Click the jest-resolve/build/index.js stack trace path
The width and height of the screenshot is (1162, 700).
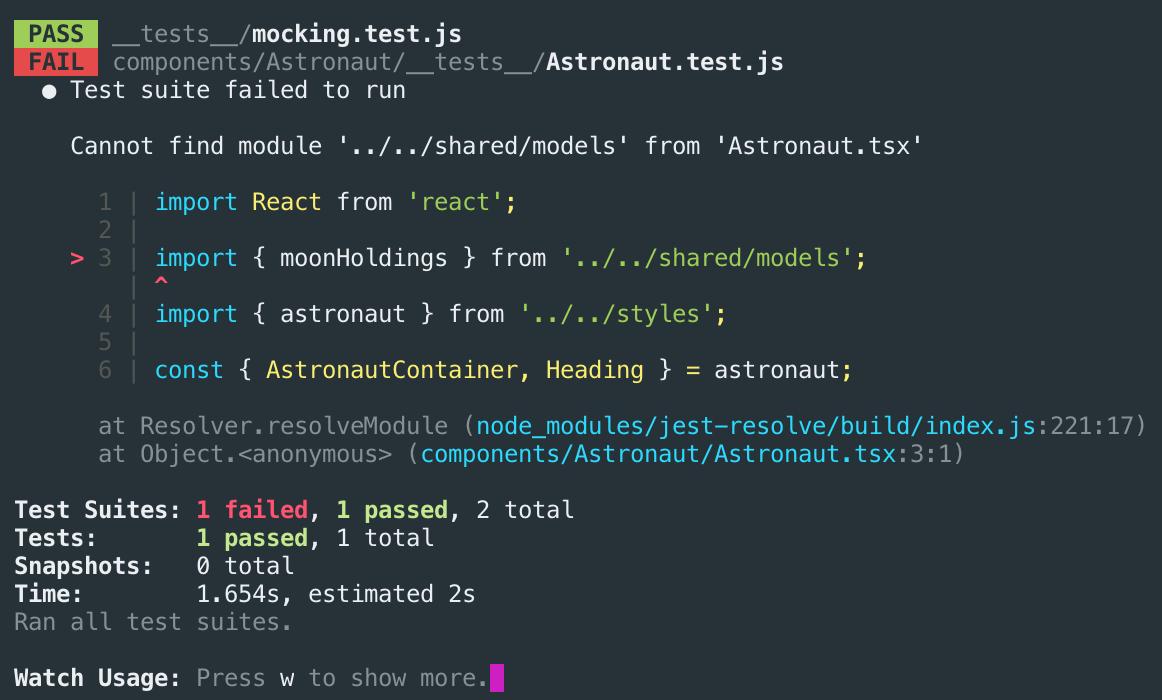coord(755,426)
